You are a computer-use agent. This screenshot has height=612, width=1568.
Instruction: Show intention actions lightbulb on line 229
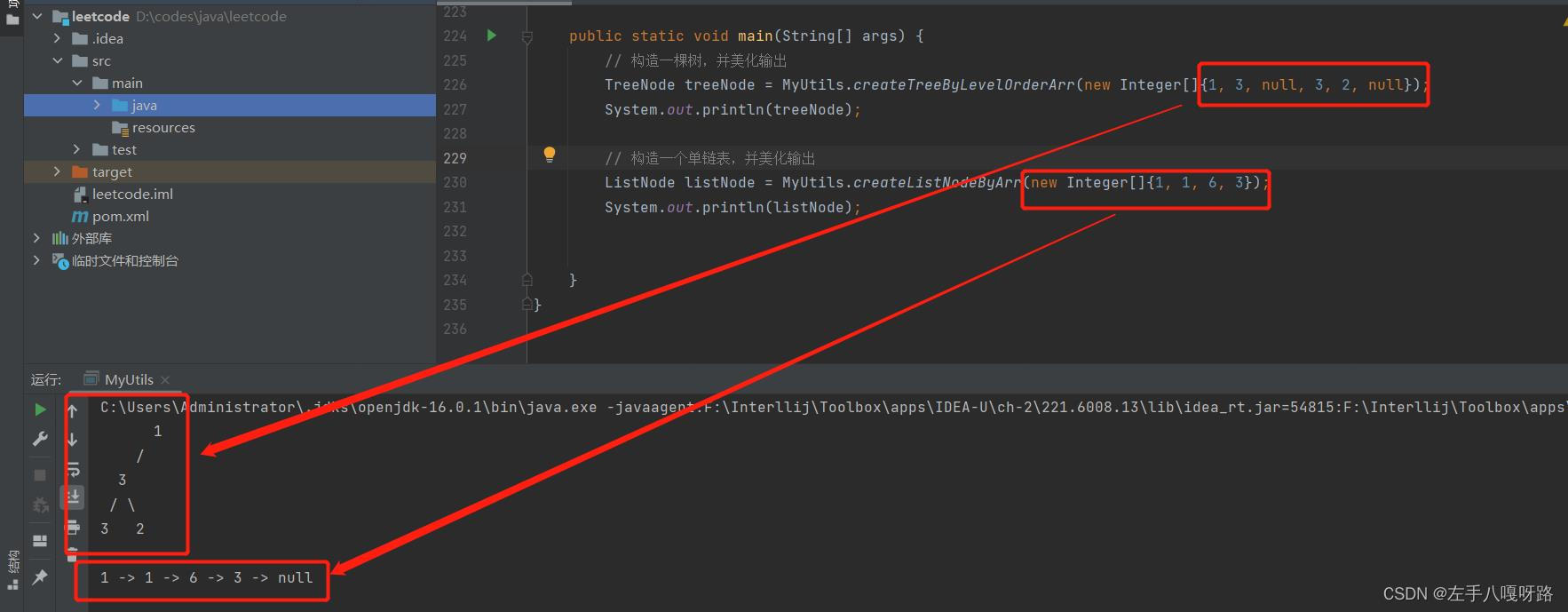click(x=550, y=155)
